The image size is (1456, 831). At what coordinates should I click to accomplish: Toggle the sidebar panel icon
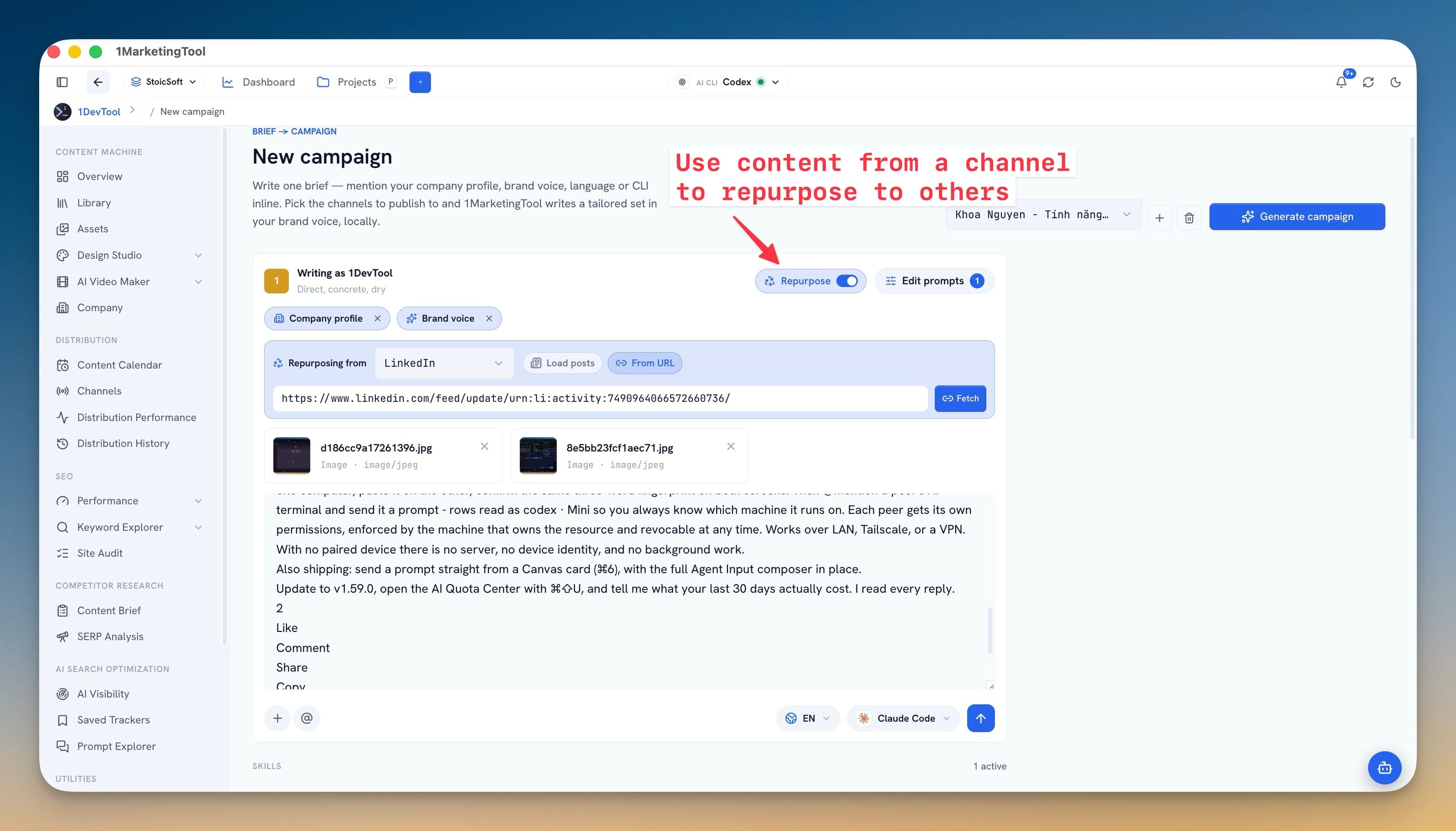[62, 82]
